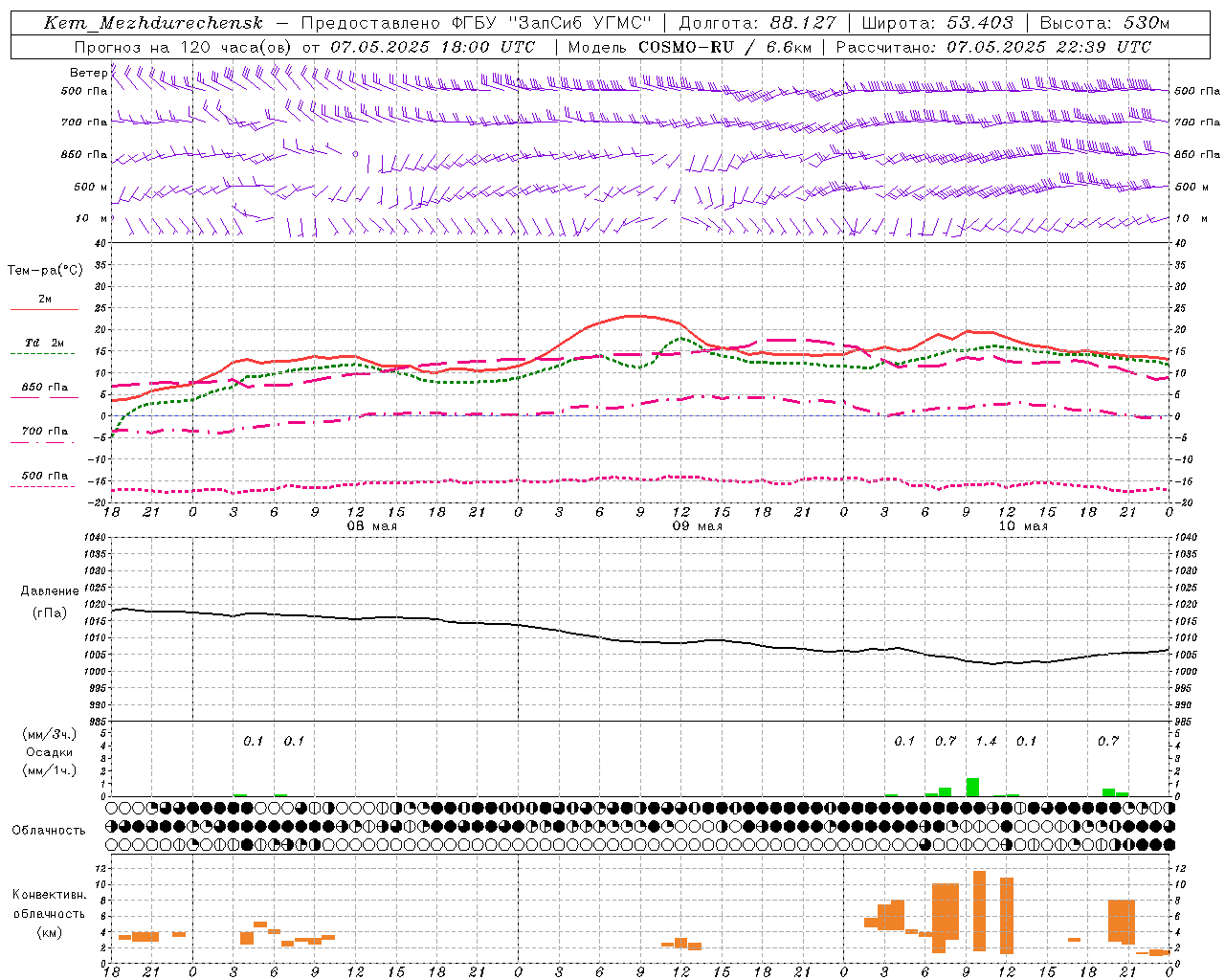The width and height of the screenshot is (1225, 980).
Task: Click the 'Тем-ра(°C)' temperature axis title
Action: (45, 271)
